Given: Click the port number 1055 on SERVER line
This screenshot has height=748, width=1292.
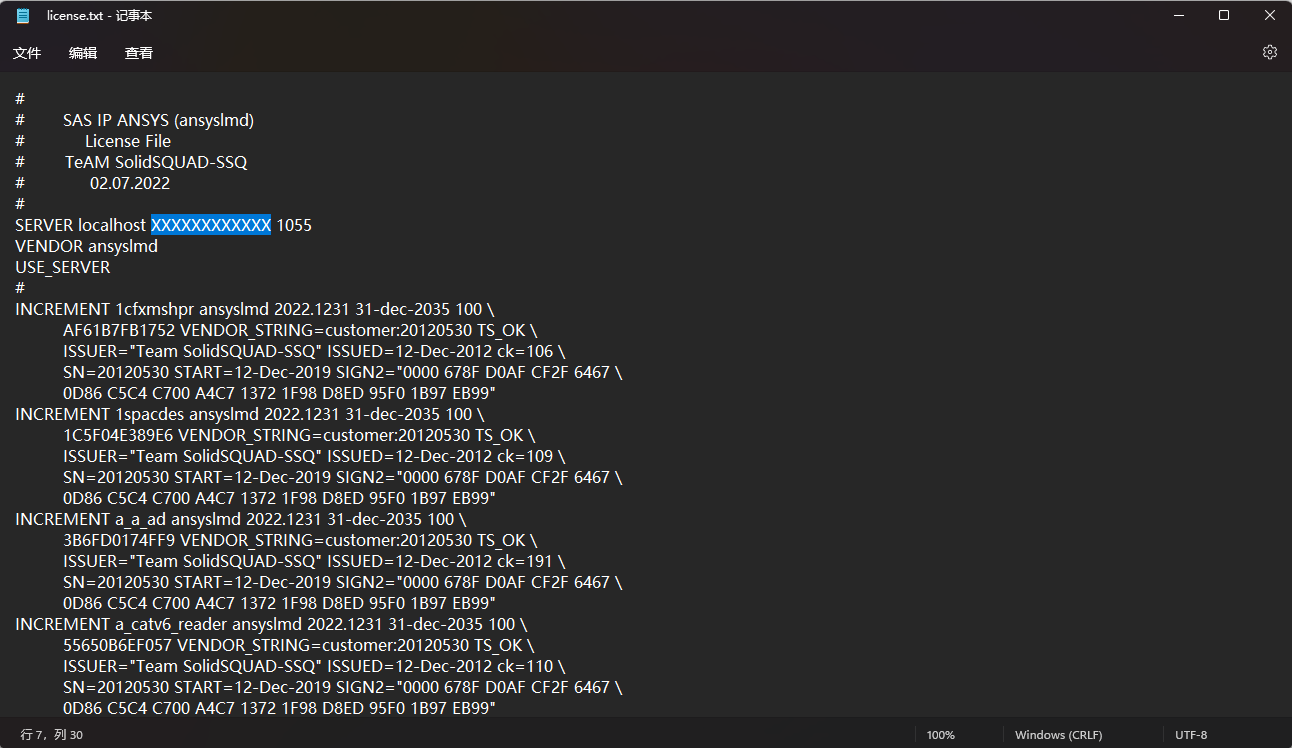Looking at the screenshot, I should [x=294, y=225].
